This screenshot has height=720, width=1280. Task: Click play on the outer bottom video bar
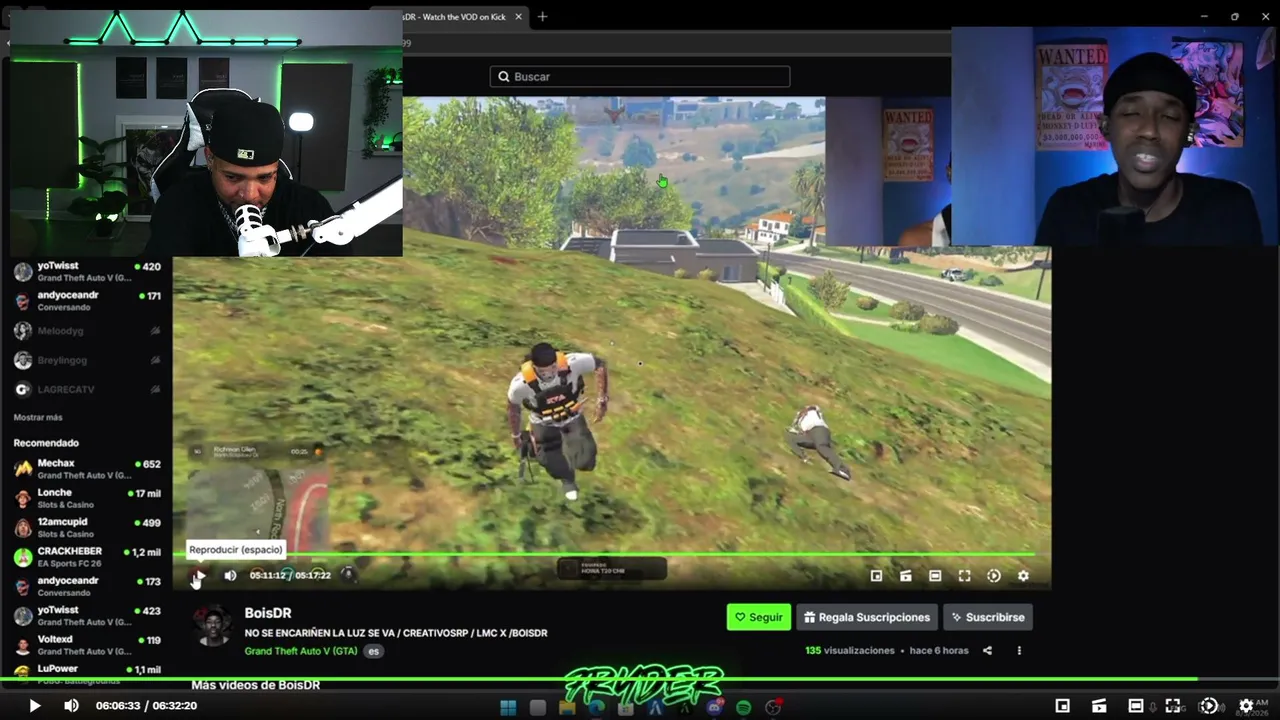click(x=34, y=706)
